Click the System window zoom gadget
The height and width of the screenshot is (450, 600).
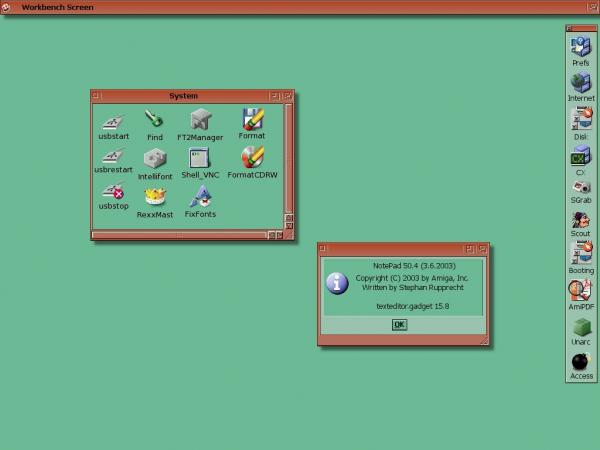(274, 96)
